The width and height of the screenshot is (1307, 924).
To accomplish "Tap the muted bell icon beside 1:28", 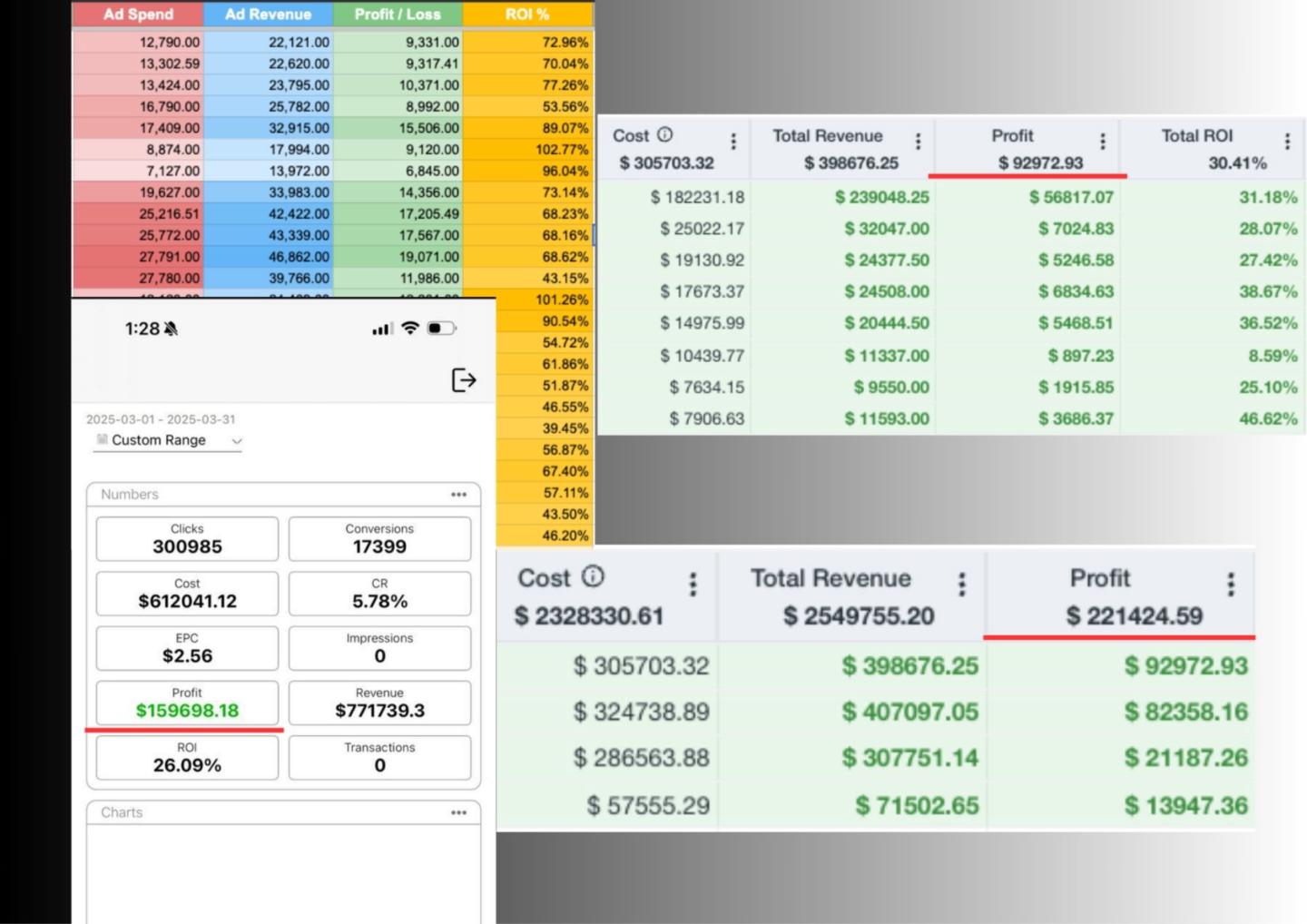I will [172, 329].
